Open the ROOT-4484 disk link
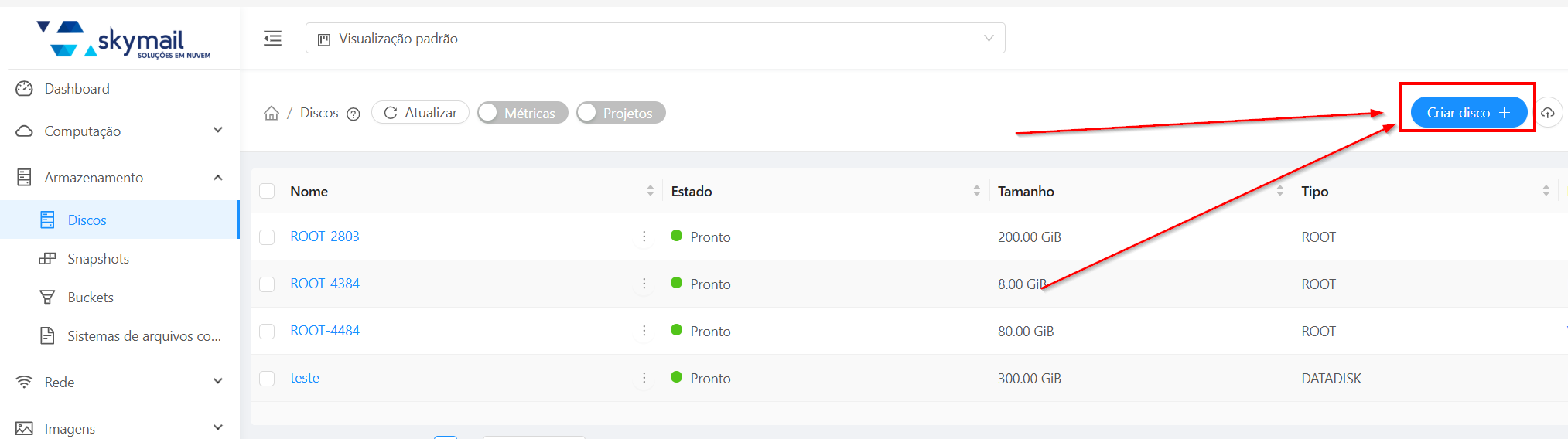 click(325, 331)
